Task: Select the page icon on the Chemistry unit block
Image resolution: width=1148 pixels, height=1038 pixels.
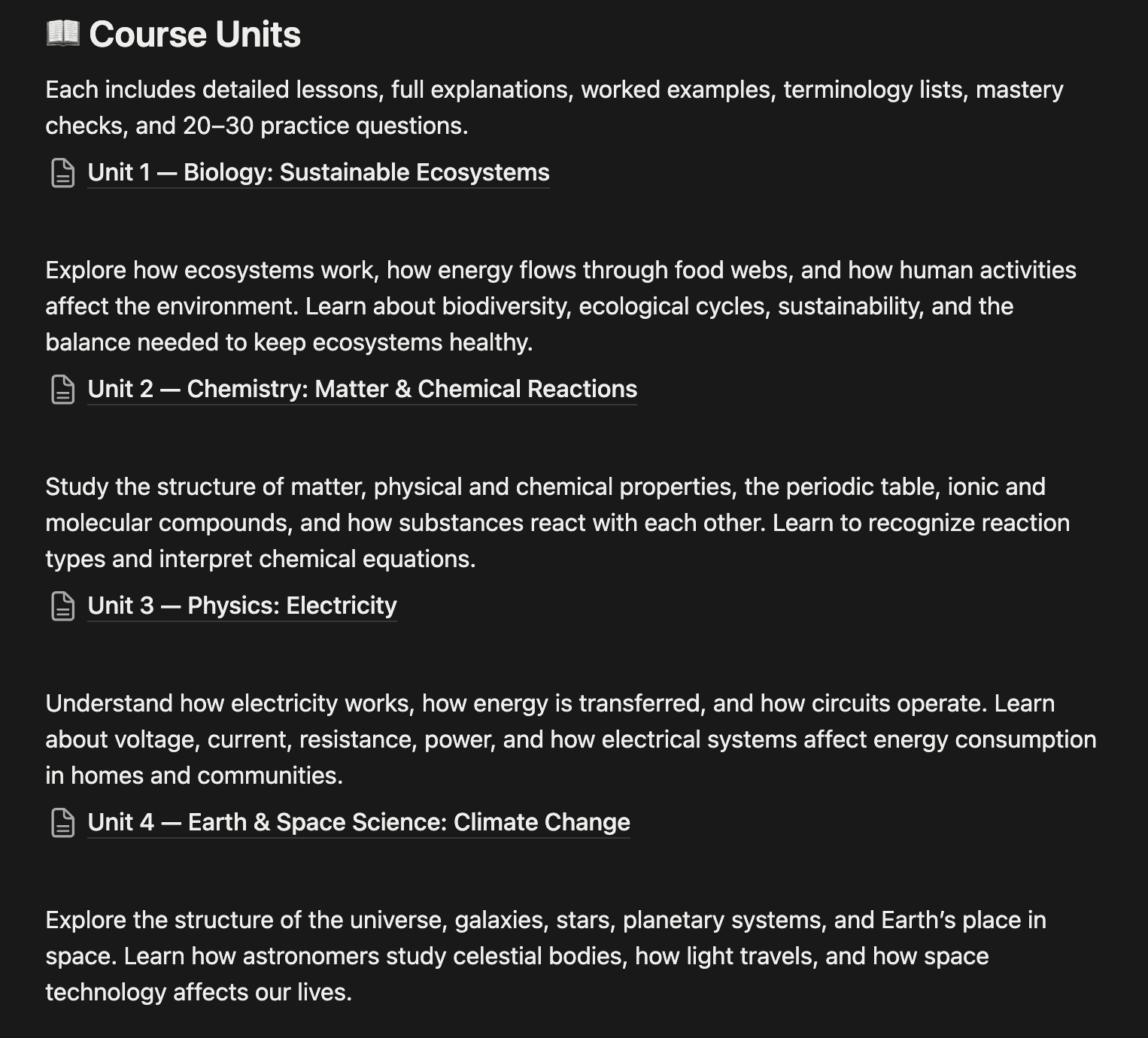Action: point(63,390)
